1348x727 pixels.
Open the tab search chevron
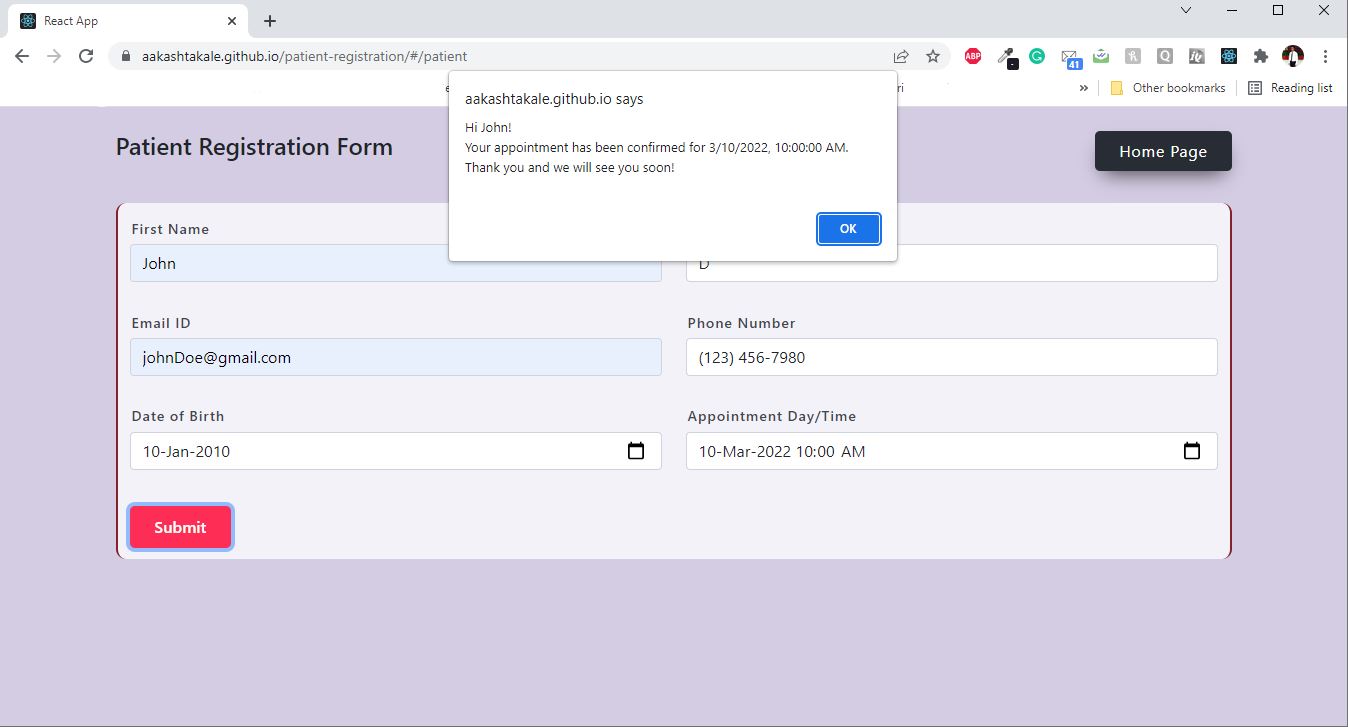pyautogui.click(x=1184, y=10)
